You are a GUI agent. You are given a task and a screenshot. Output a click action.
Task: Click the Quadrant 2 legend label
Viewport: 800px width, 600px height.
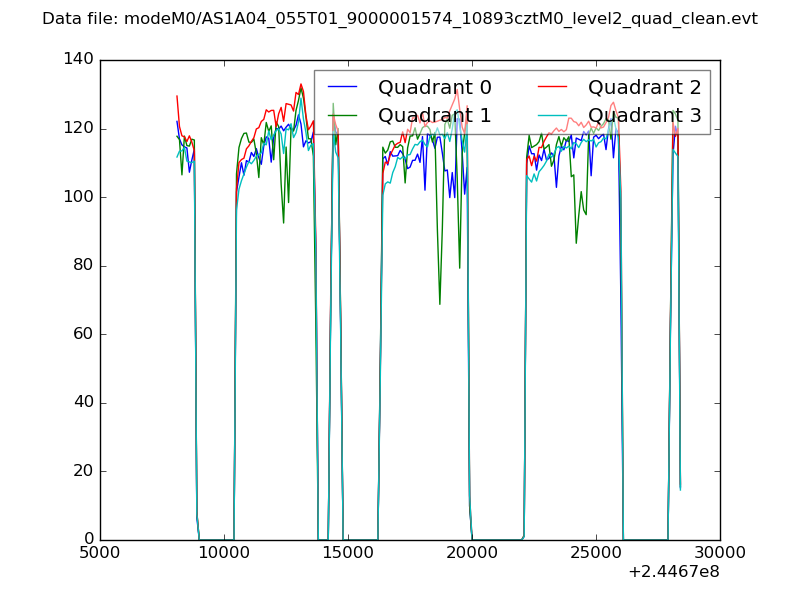[644, 87]
